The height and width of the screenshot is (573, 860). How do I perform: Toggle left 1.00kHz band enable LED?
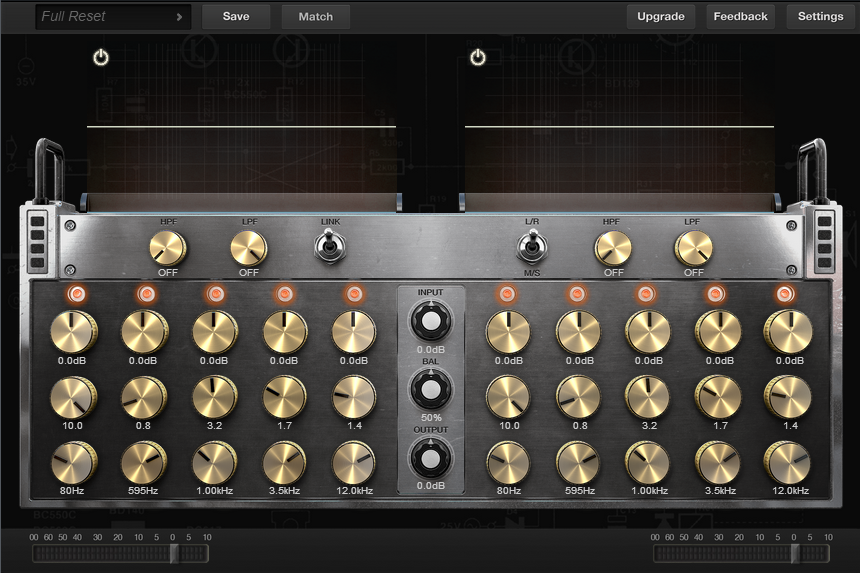(215, 294)
